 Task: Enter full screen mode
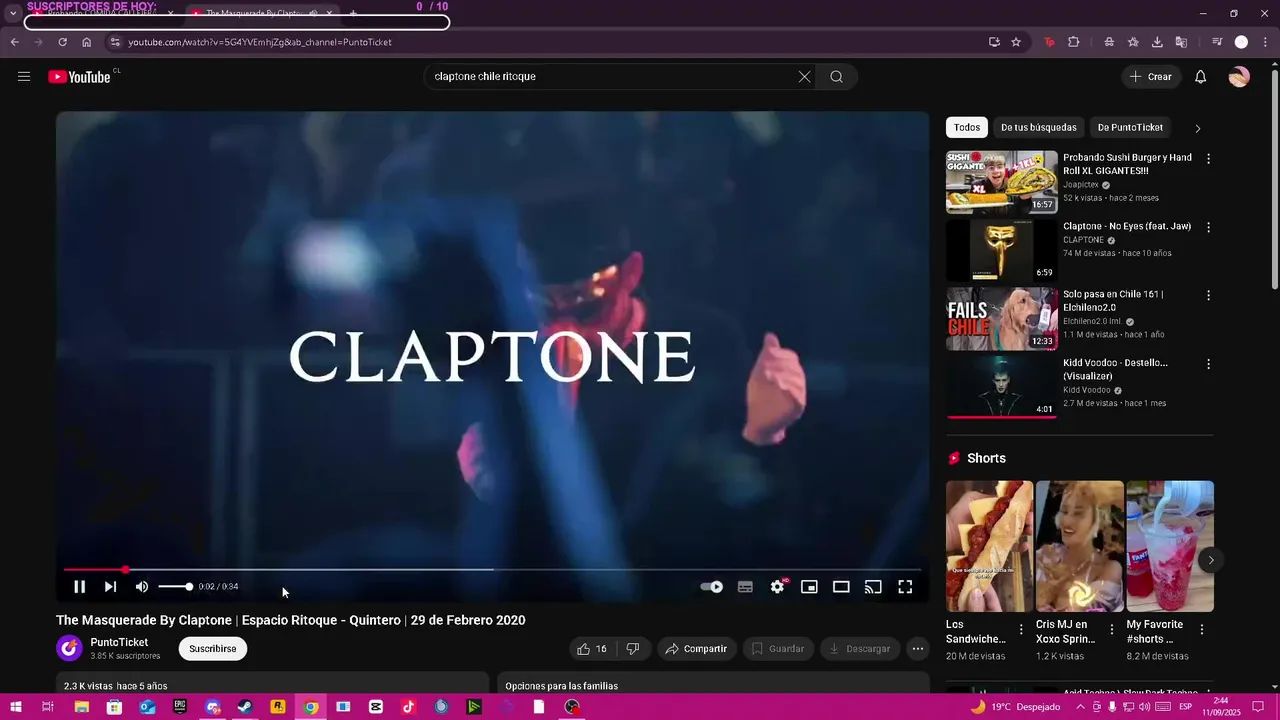905,587
